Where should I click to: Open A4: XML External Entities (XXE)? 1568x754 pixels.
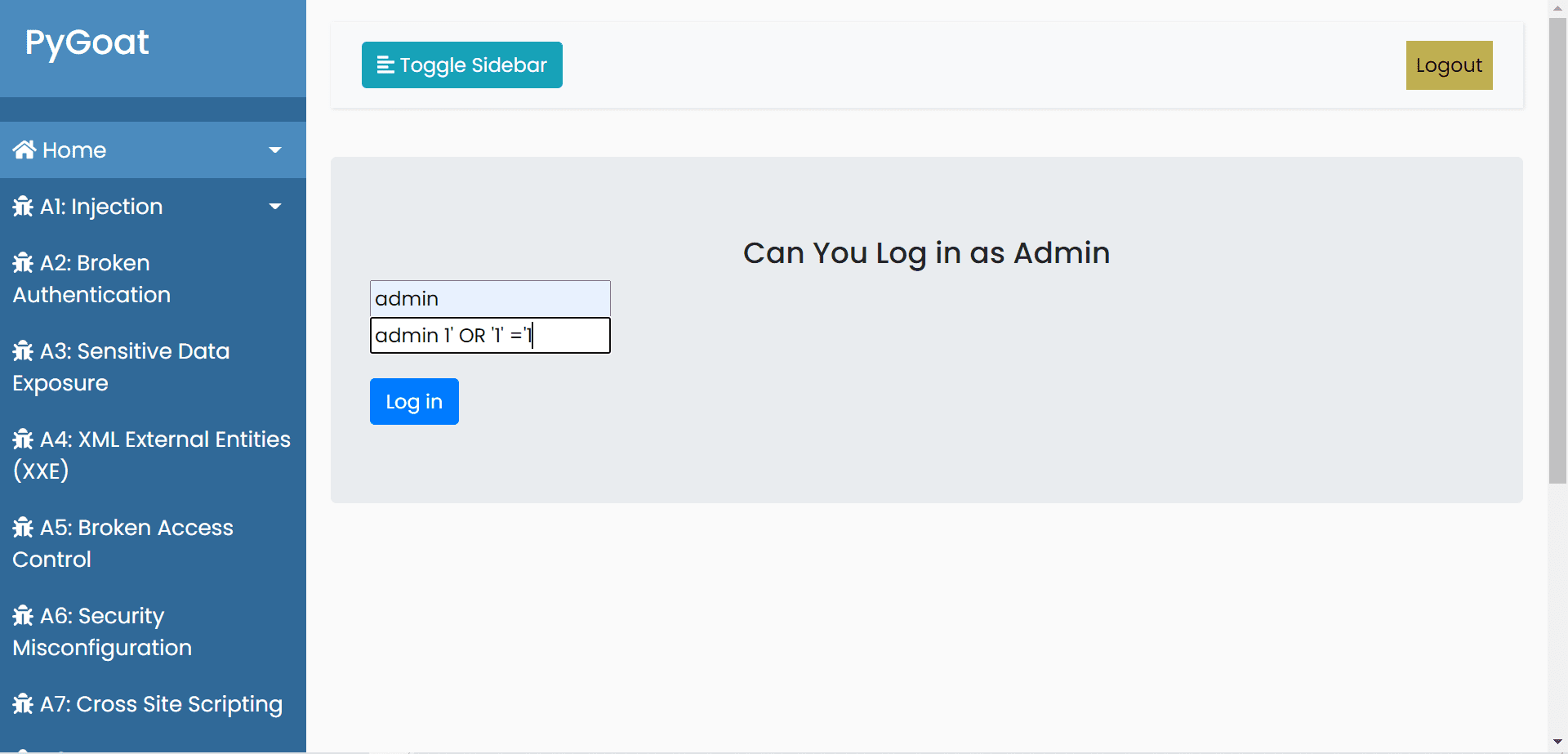pos(153,455)
